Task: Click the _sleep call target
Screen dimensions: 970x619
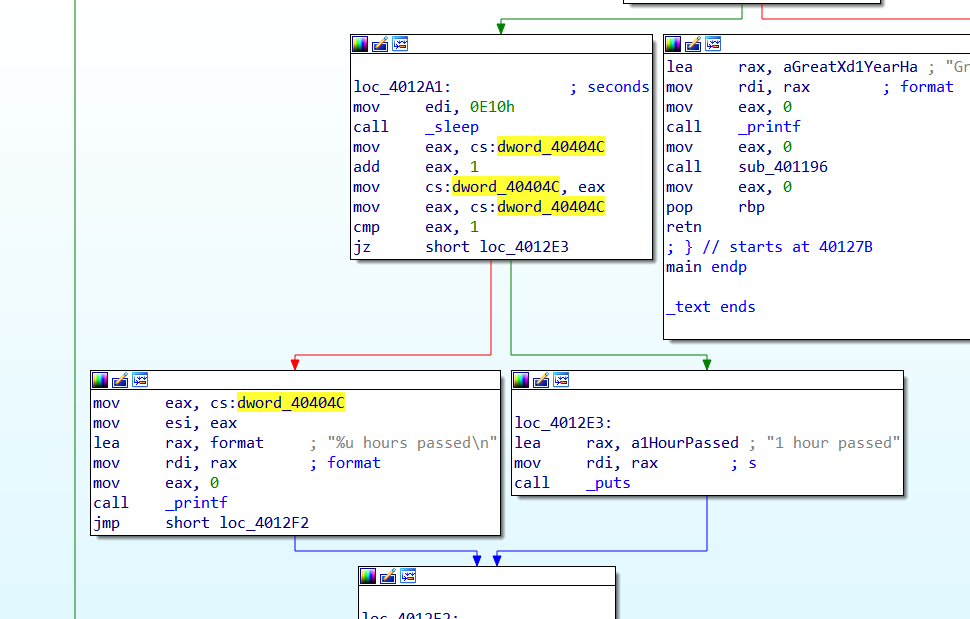Action: (x=452, y=127)
